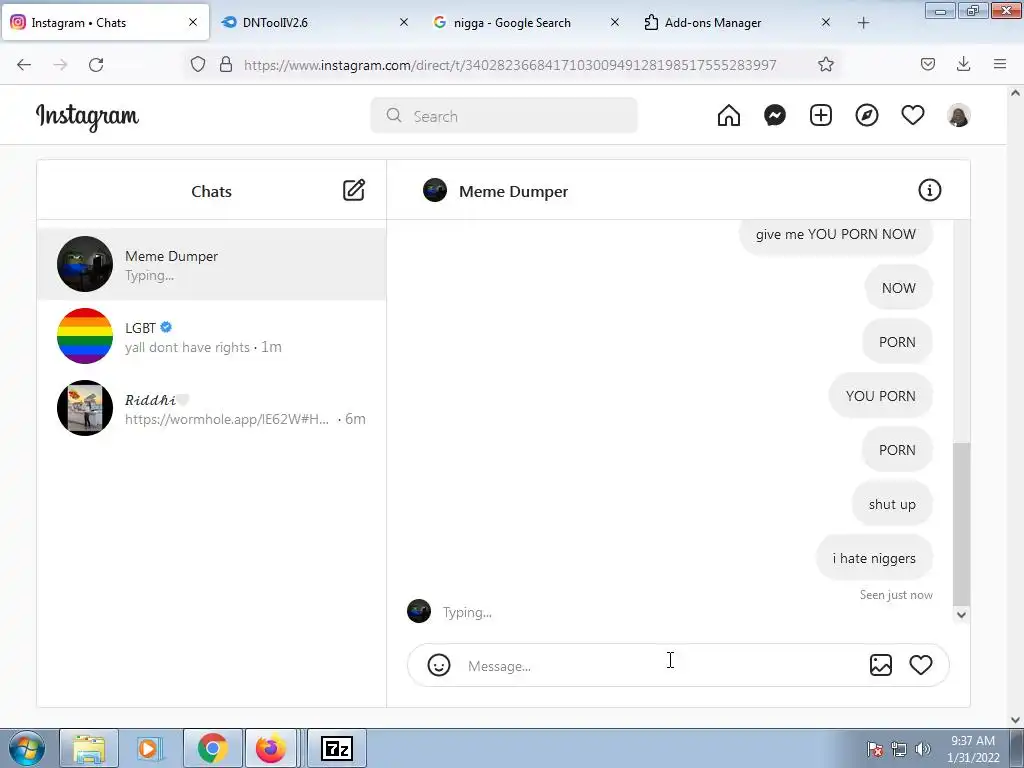Click the rainbow LGBT avatar
Screen dimensions: 1024x768
coord(85,336)
